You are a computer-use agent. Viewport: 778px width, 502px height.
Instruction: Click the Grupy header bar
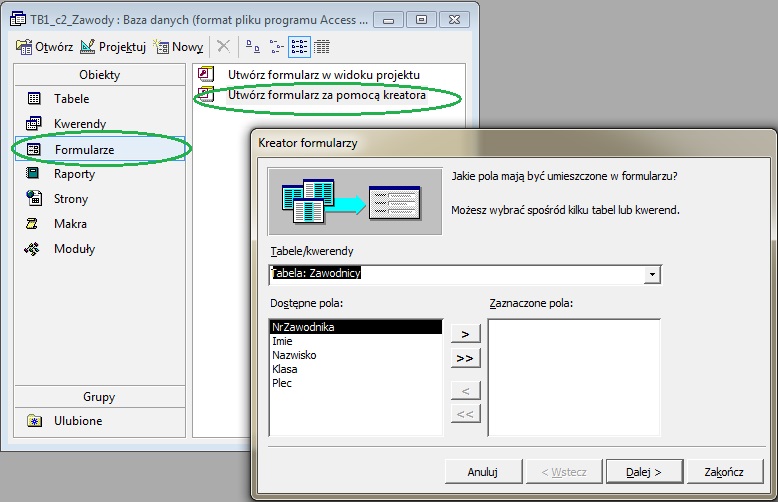99,396
